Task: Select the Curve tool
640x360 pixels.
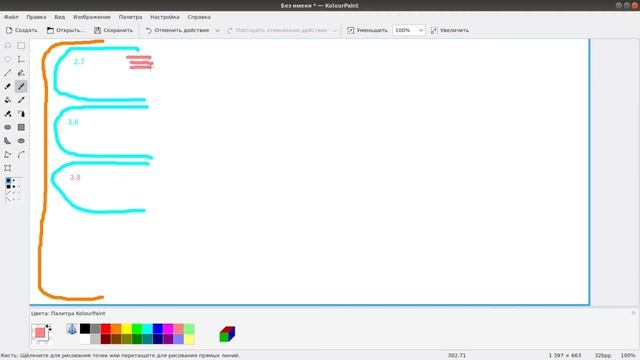Action: pyautogui.click(x=21, y=155)
